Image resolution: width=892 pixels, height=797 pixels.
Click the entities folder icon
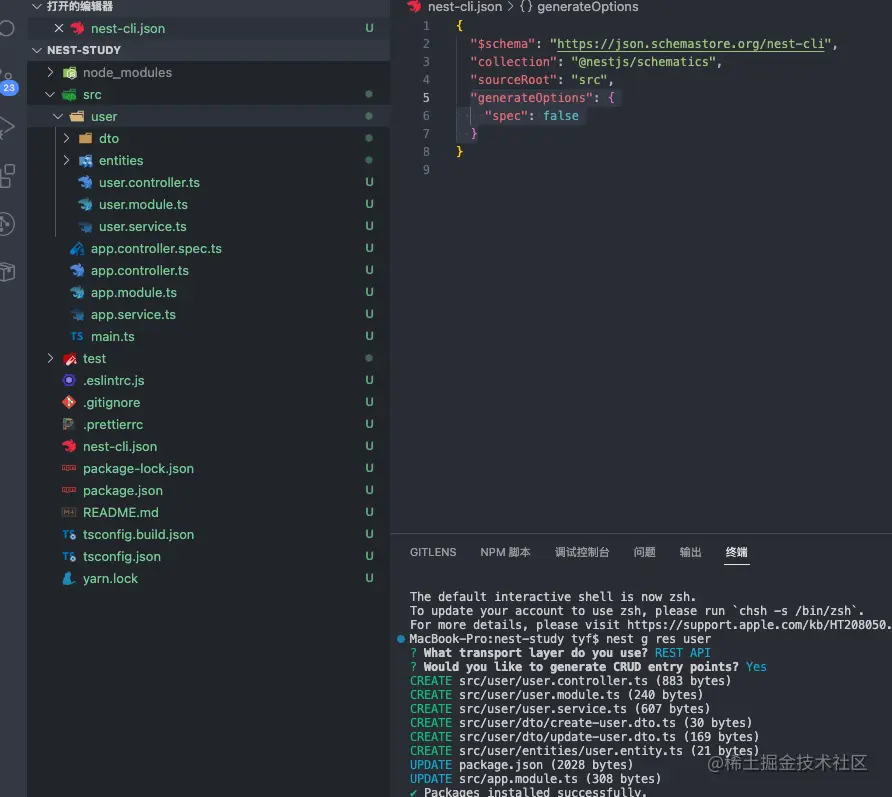point(85,160)
